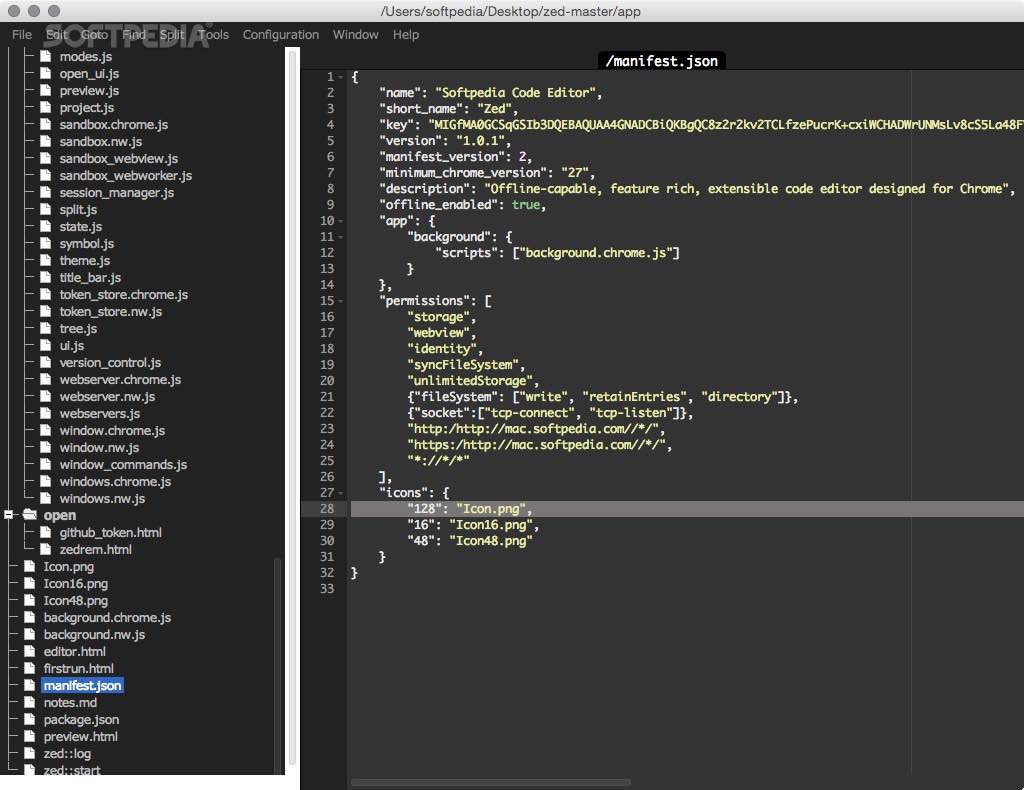The height and width of the screenshot is (790, 1024).
Task: Open webserver.chrome.js file
Action: pos(120,379)
